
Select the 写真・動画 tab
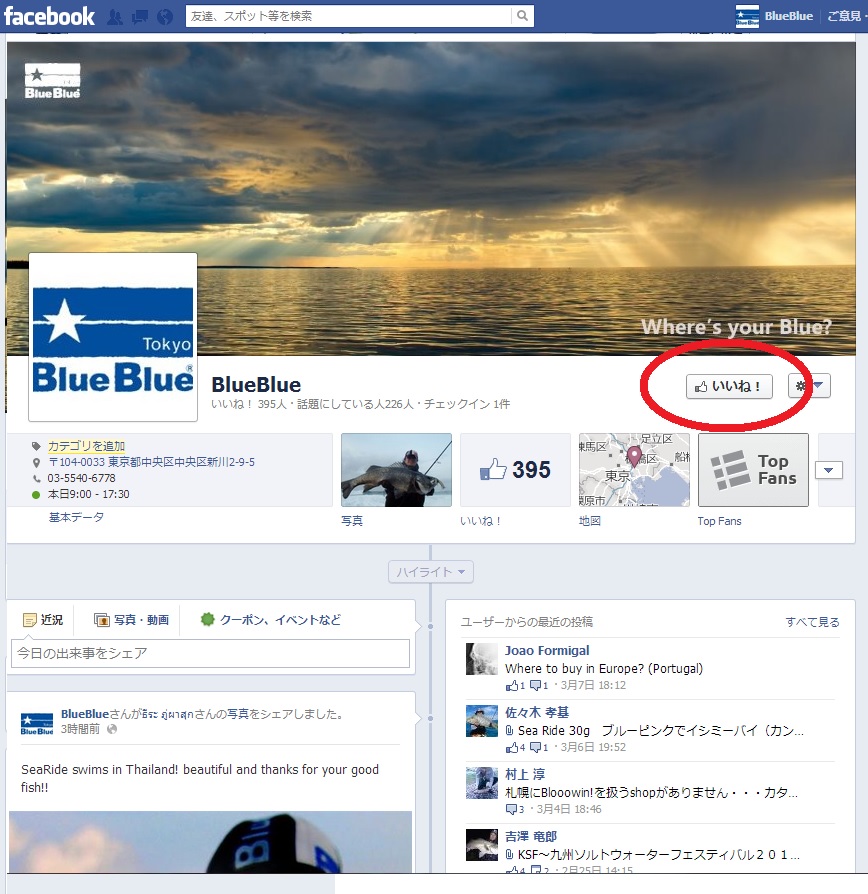click(x=132, y=620)
